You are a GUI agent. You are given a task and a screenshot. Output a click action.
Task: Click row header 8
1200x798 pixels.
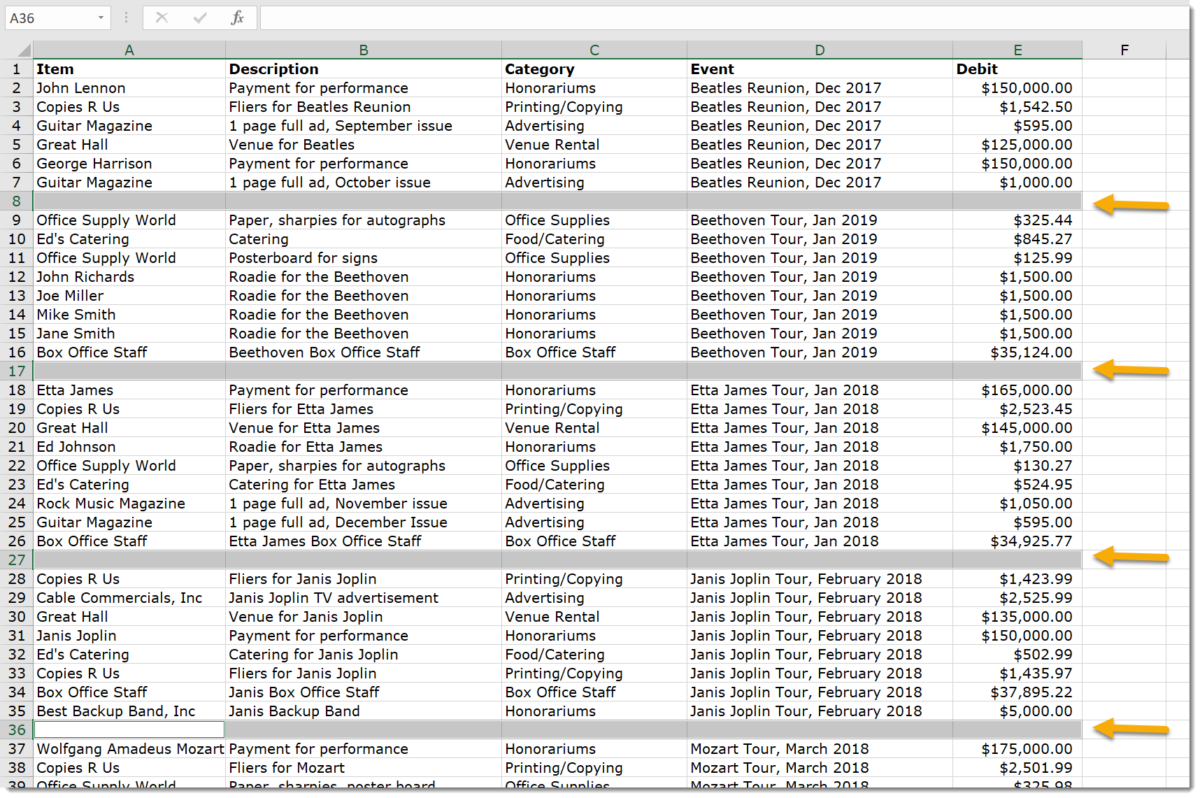click(x=17, y=201)
